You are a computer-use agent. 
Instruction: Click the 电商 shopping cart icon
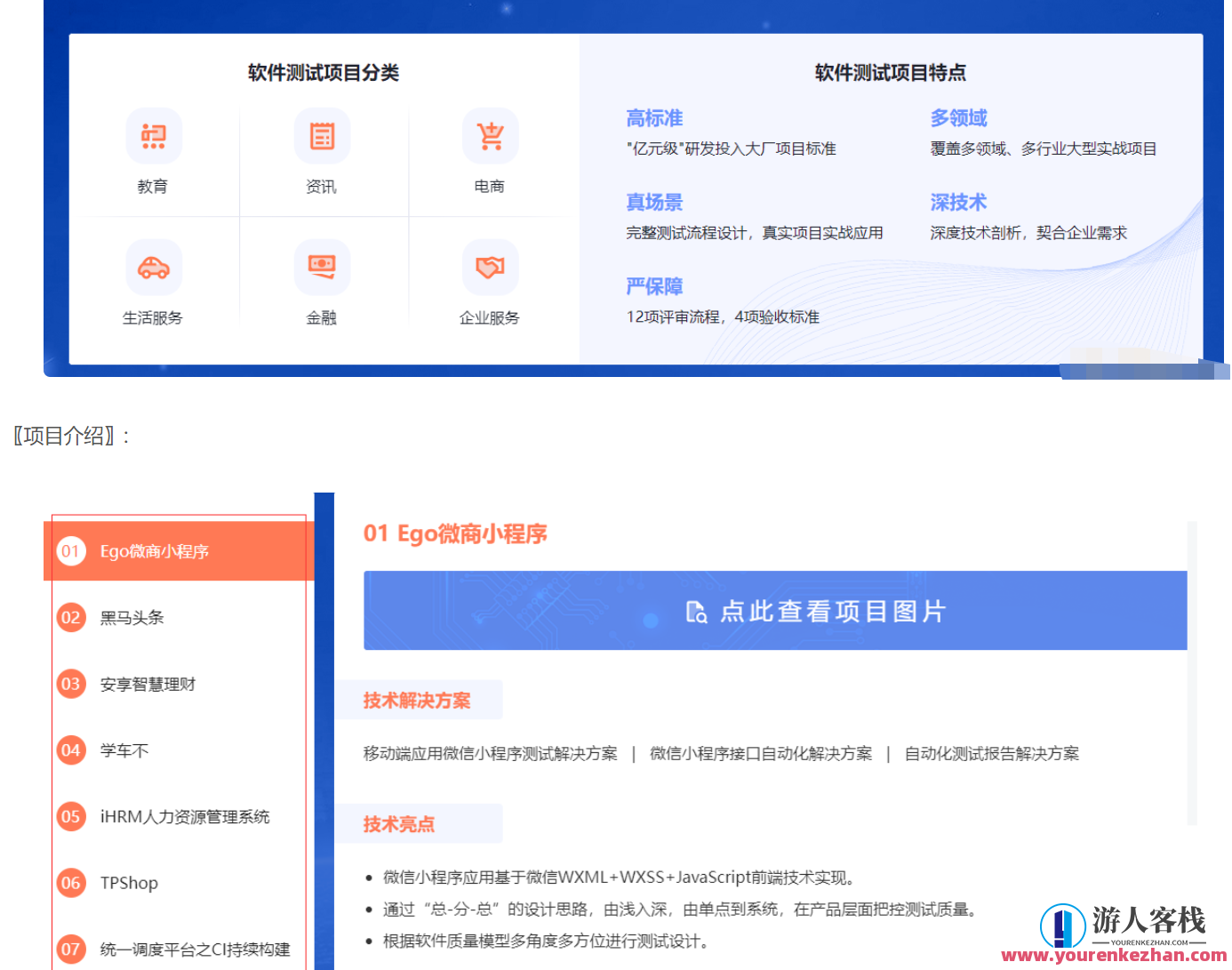pyautogui.click(x=490, y=136)
